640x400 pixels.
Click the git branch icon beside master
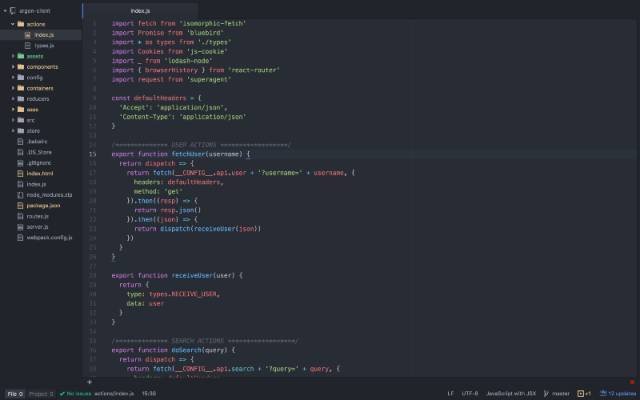[546, 393]
